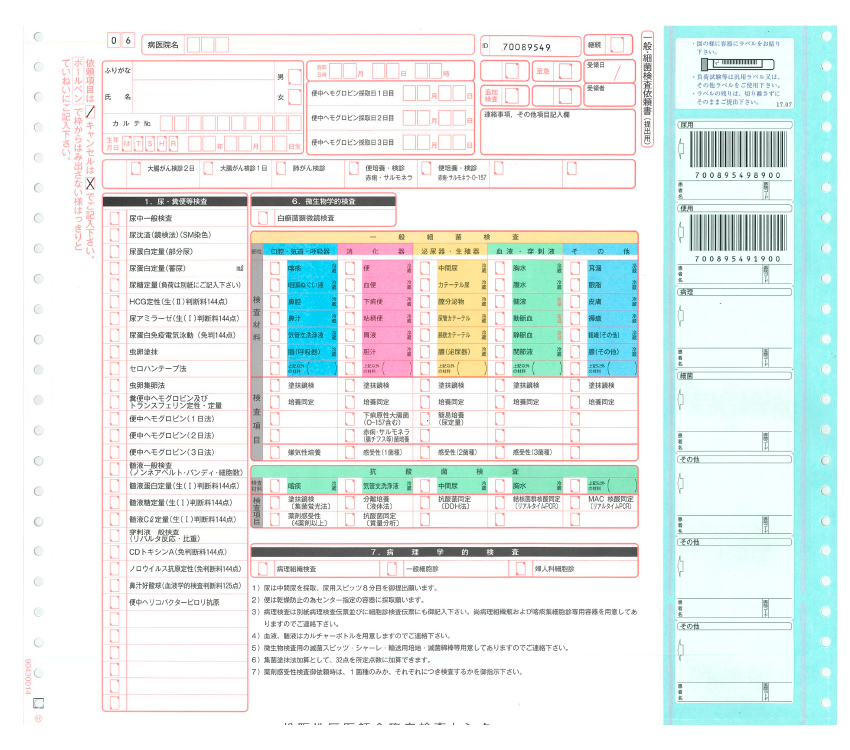Tick the 婦人科細胞診 checkbox

tap(521, 568)
